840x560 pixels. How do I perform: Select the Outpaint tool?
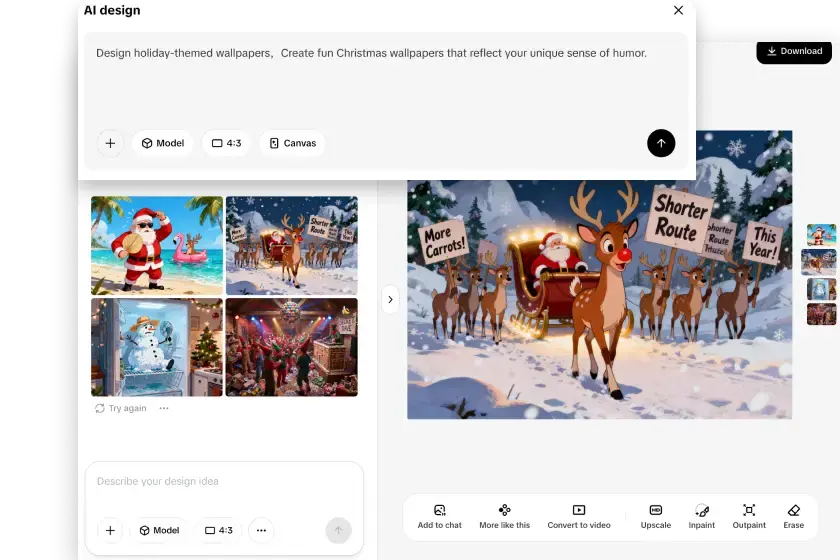[749, 517]
